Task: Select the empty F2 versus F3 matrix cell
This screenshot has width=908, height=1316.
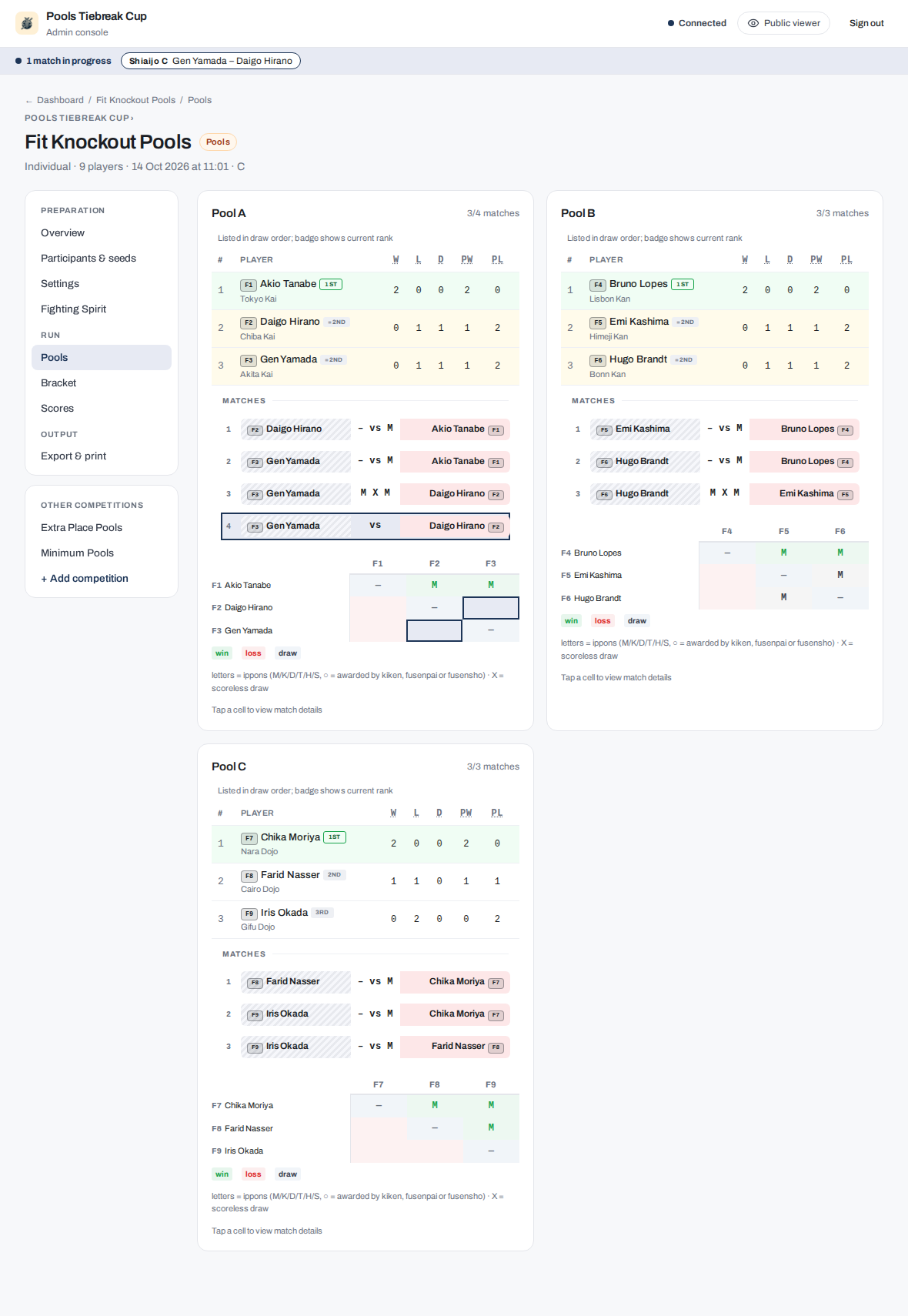Action: tap(491, 608)
